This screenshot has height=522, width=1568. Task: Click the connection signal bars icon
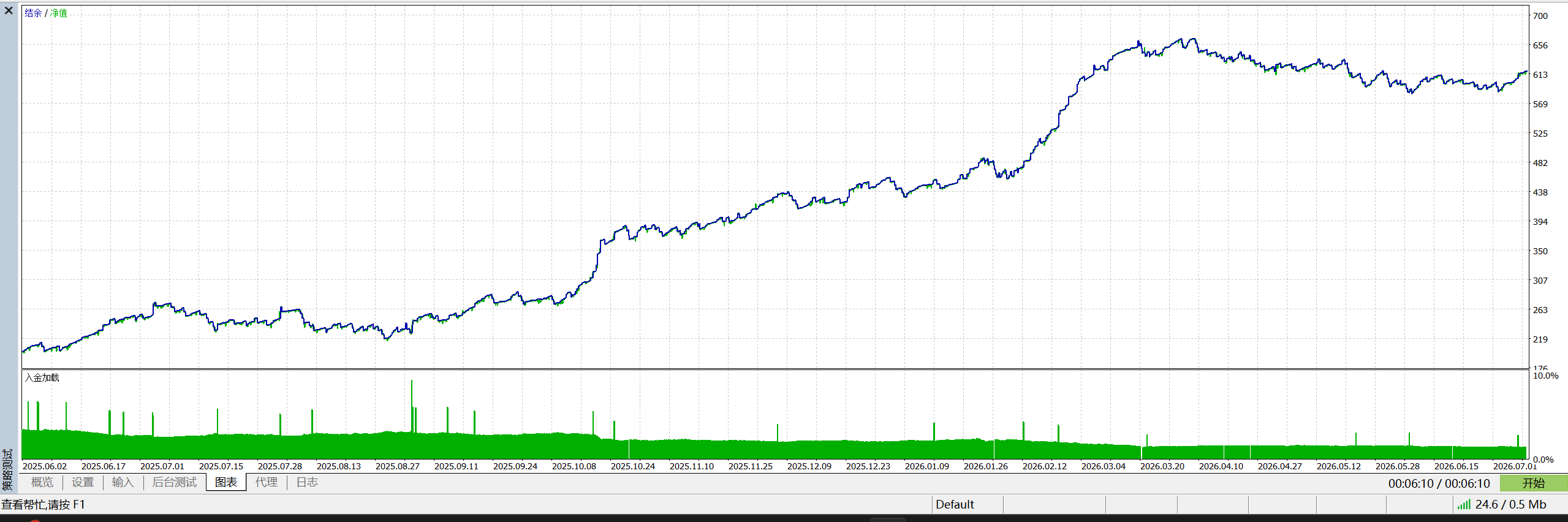click(1464, 504)
